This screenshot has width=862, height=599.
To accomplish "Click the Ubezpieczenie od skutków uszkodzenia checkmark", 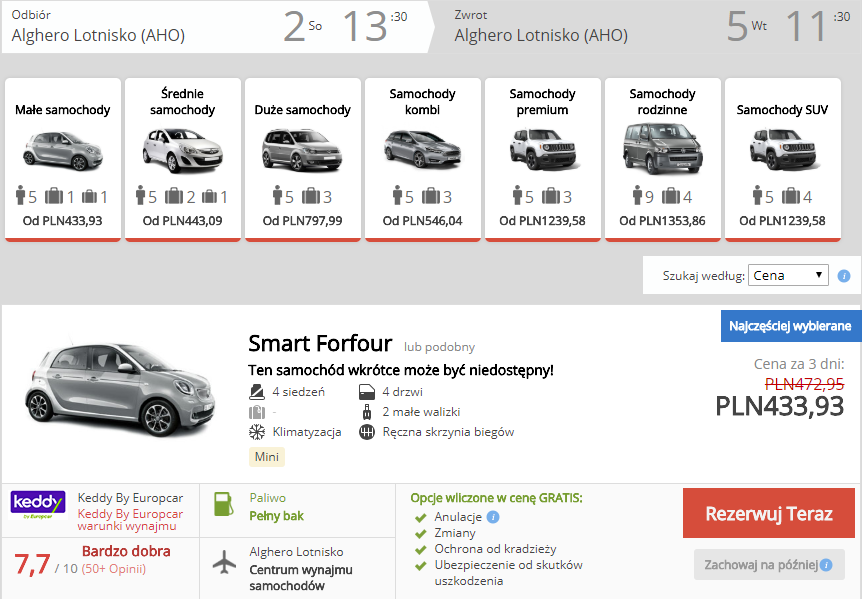I will [421, 565].
